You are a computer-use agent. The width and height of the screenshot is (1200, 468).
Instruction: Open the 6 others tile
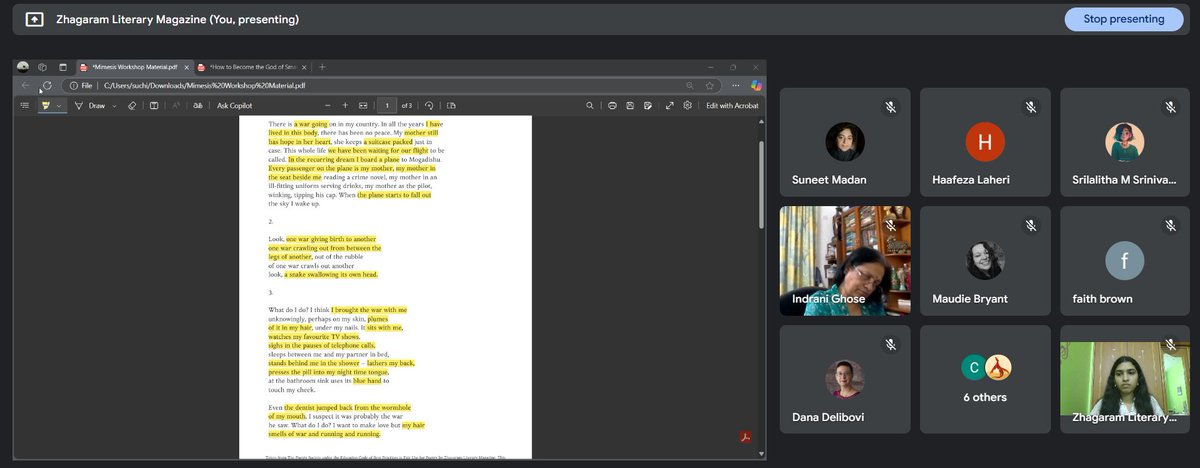[985, 379]
